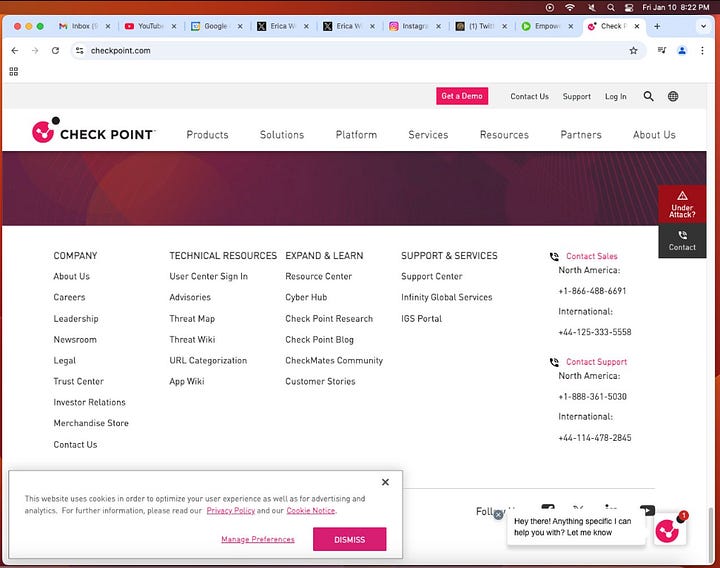Open the Support link in the top bar
This screenshot has height=568, width=720.
click(x=577, y=96)
